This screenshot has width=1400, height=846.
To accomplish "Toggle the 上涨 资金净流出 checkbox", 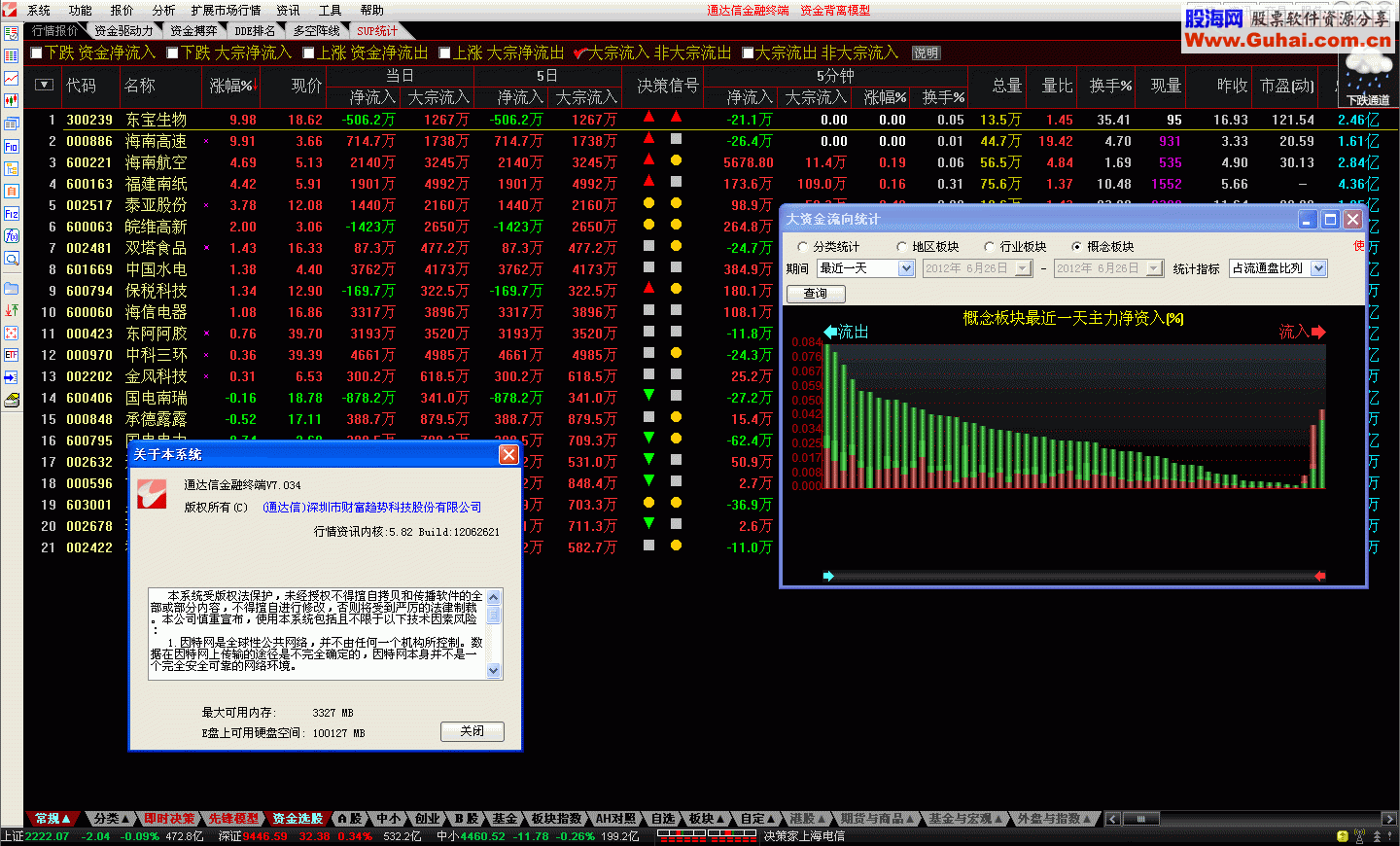I will click(x=309, y=53).
